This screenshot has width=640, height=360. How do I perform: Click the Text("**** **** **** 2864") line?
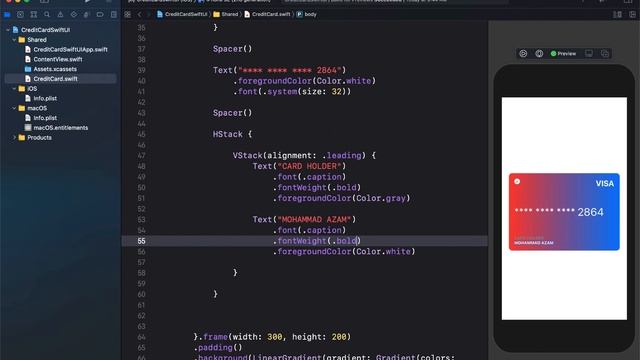280,70
